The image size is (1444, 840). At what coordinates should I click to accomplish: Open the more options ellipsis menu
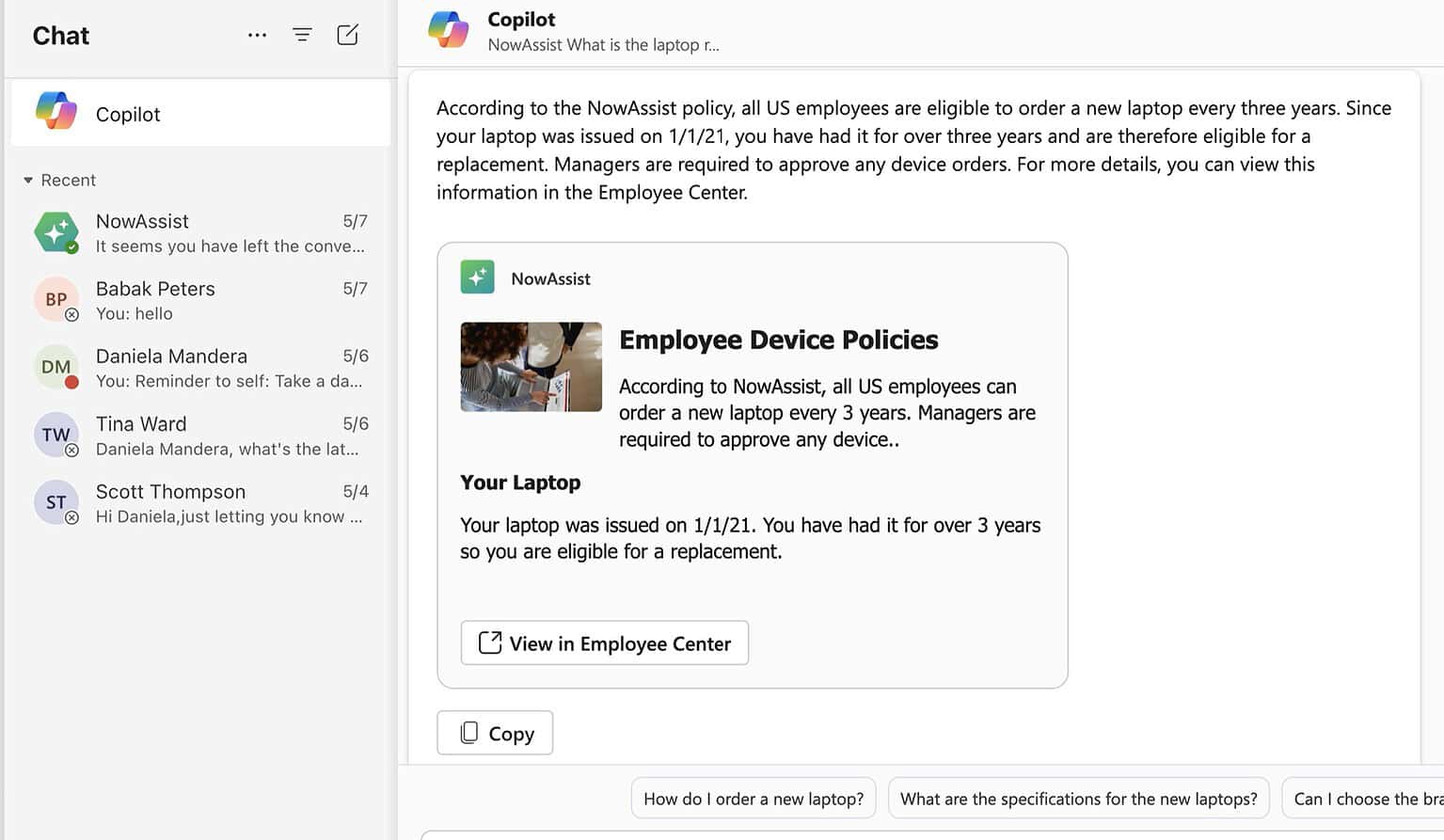257,34
